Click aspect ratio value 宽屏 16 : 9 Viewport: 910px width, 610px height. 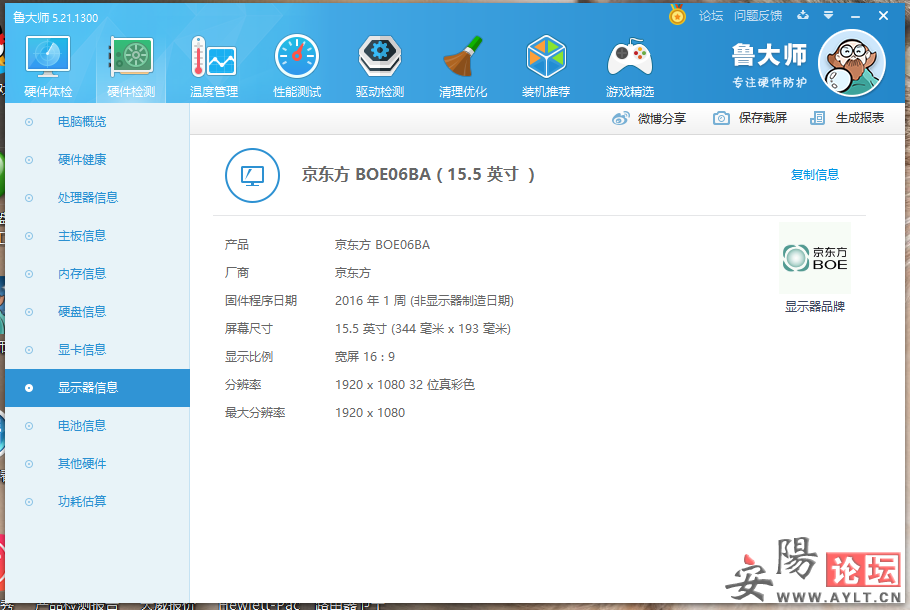pyautogui.click(x=364, y=357)
